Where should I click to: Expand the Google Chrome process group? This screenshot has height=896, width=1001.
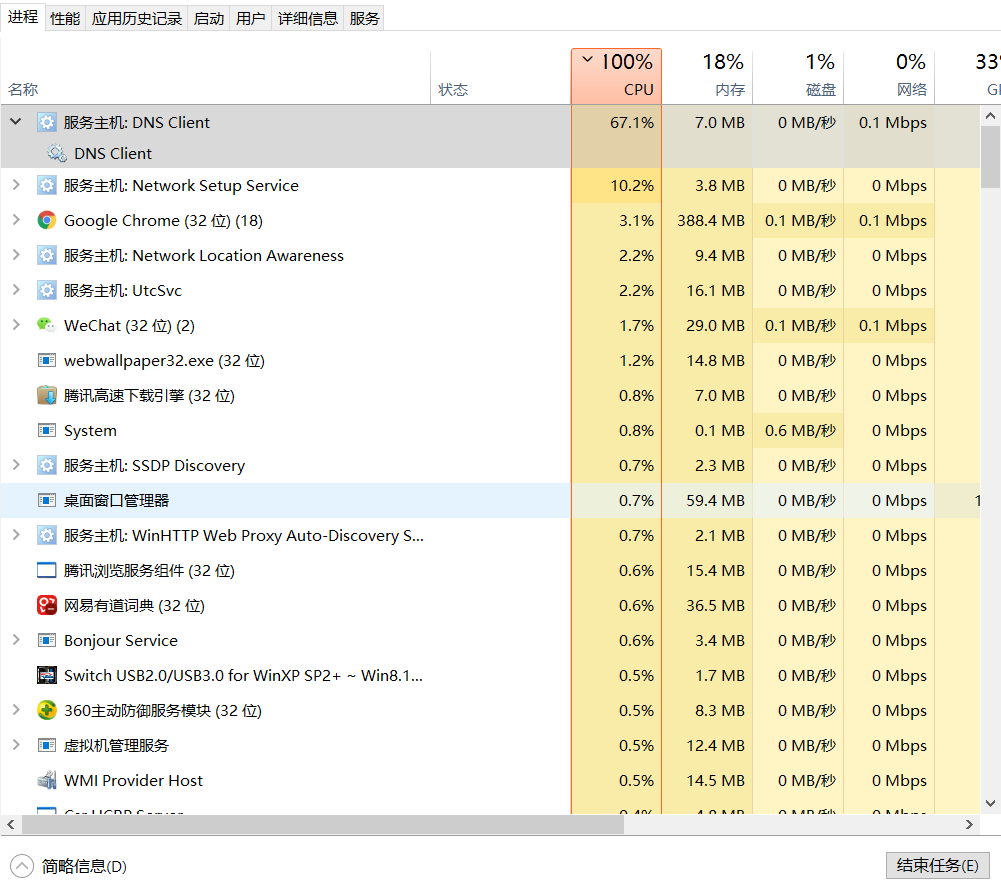16,220
